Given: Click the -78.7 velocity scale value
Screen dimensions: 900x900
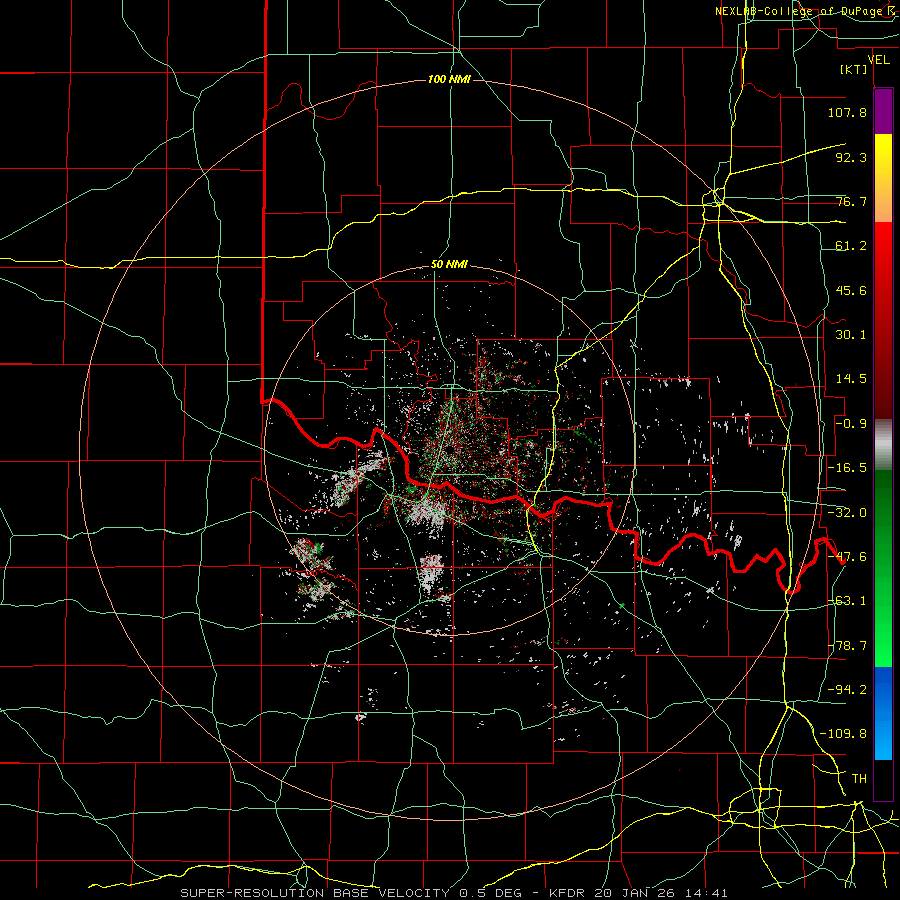Looking at the screenshot, I should 847,646.
